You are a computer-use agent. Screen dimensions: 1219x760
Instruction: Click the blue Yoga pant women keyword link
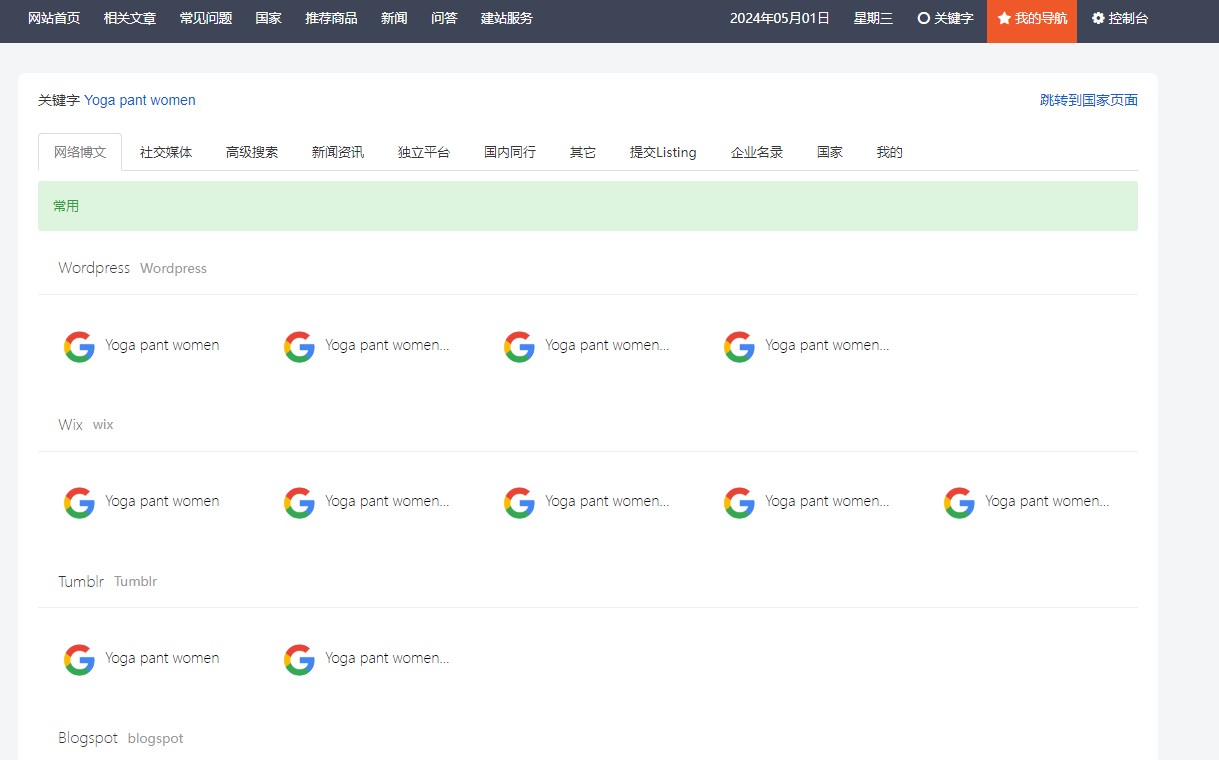coord(140,100)
